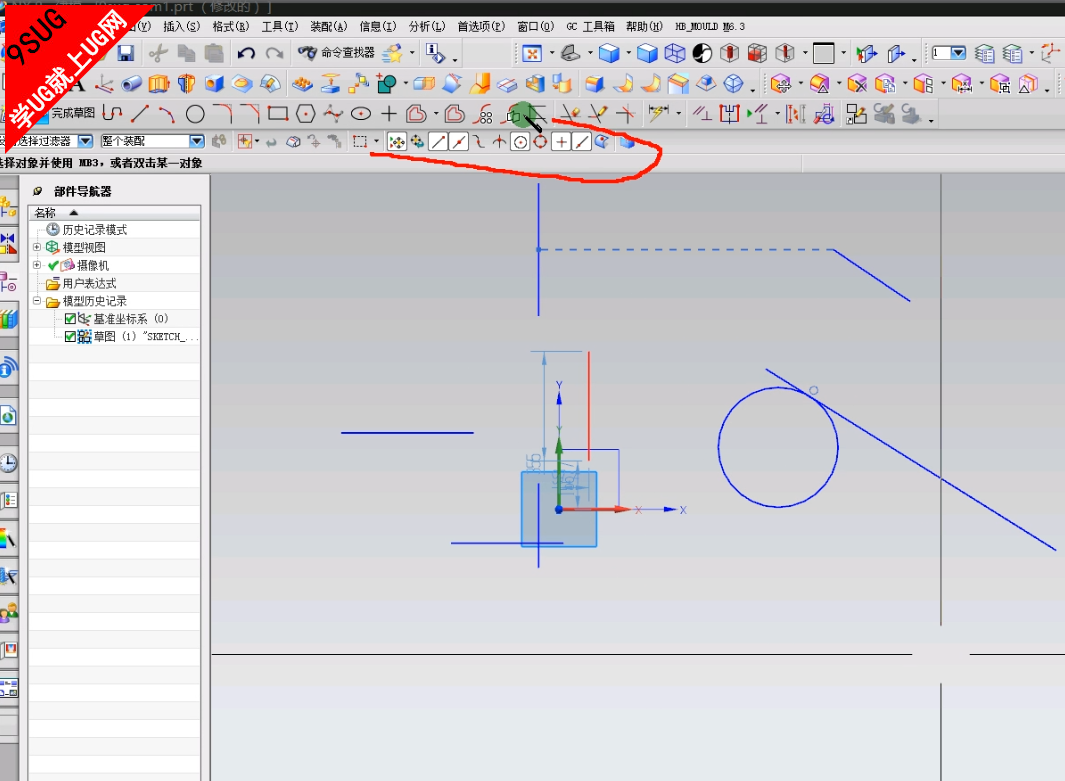Select the Polygon sketch tool

(x=306, y=113)
